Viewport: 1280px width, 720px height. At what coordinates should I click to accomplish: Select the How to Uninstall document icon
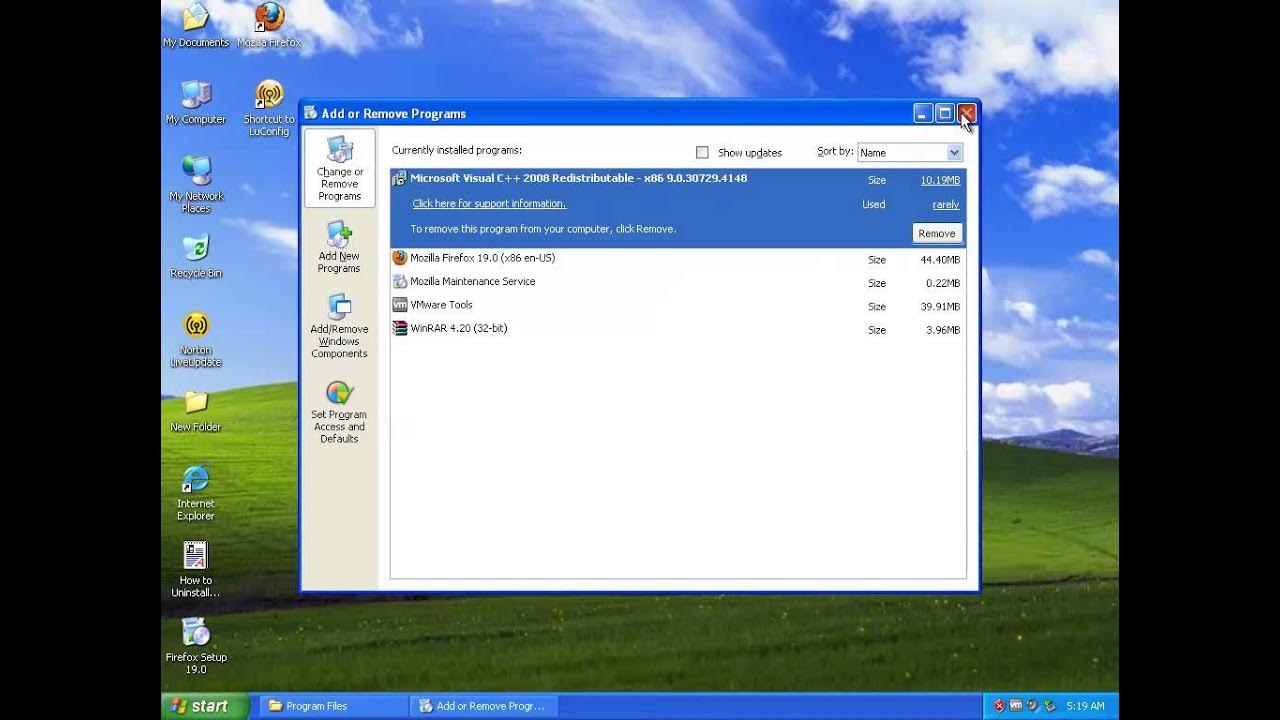click(x=196, y=569)
